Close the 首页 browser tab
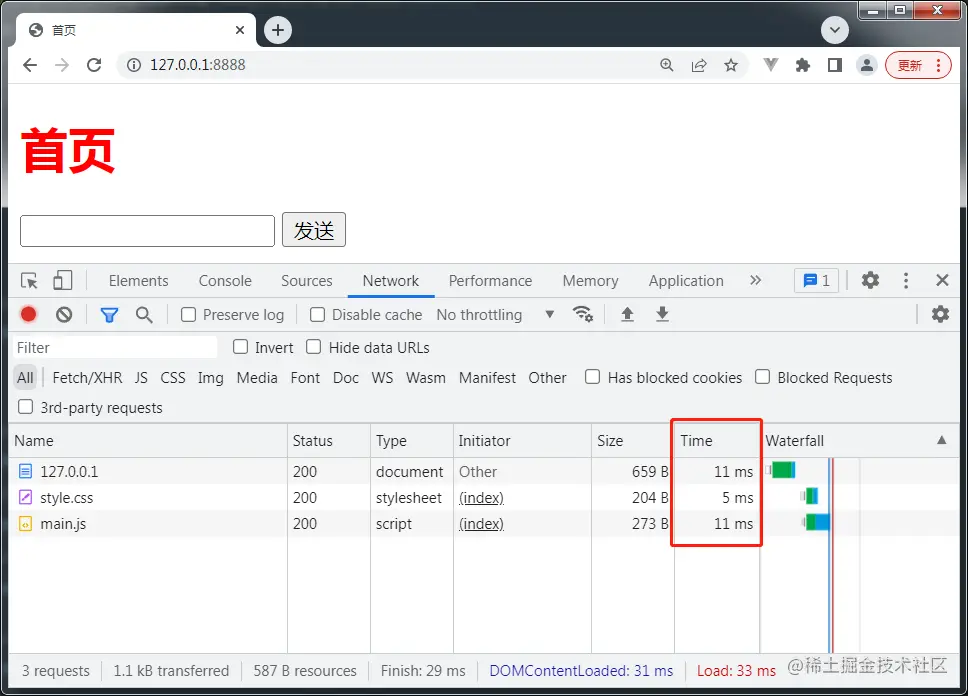 coord(240,30)
